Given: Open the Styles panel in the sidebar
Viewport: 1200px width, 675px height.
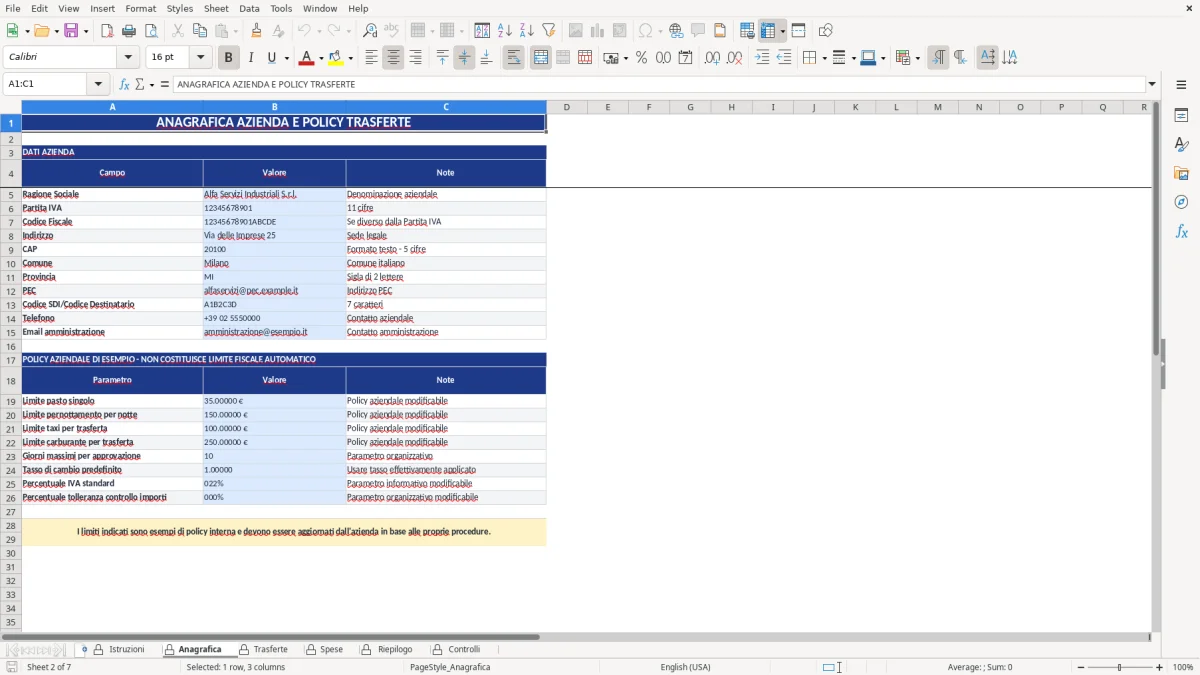Looking at the screenshot, I should point(1181,145).
